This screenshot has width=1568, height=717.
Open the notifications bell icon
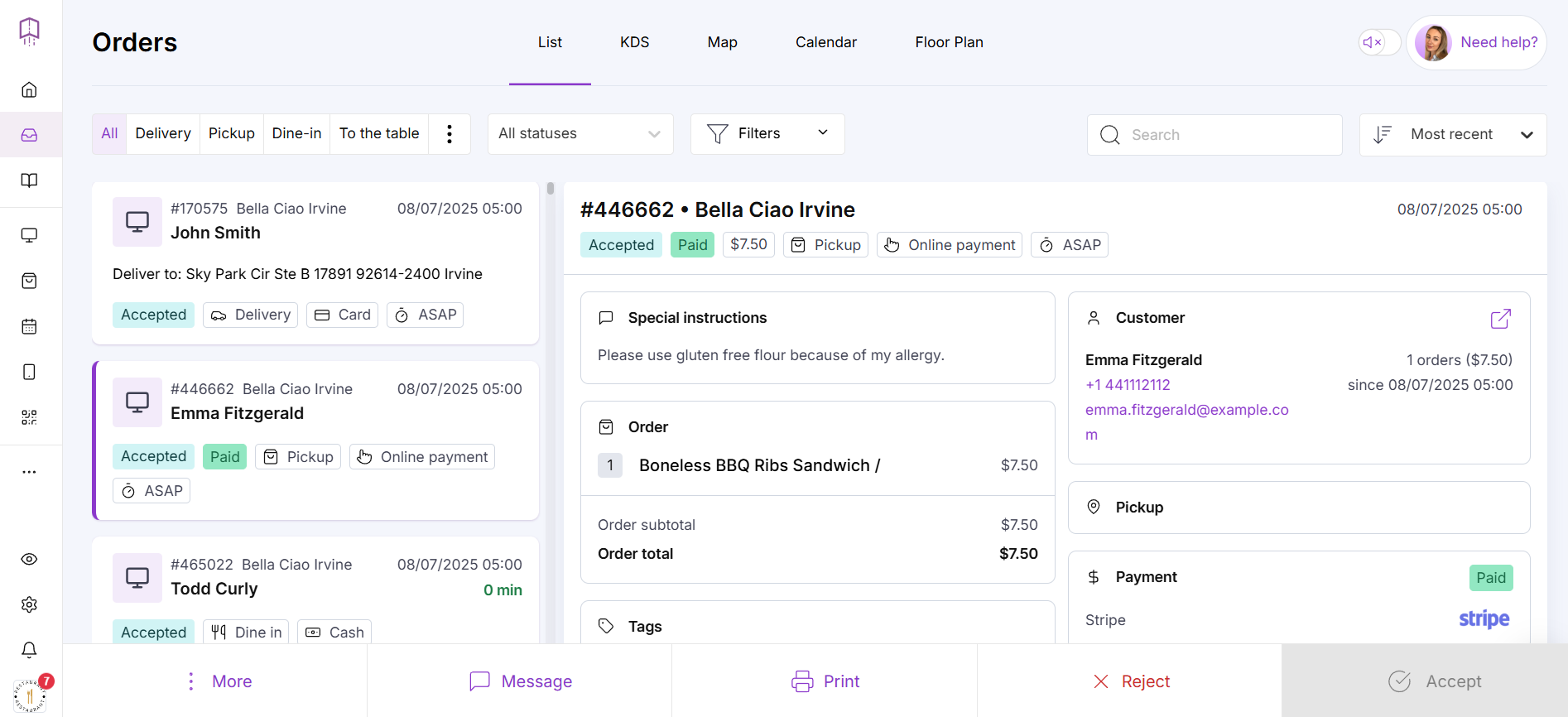[x=29, y=650]
